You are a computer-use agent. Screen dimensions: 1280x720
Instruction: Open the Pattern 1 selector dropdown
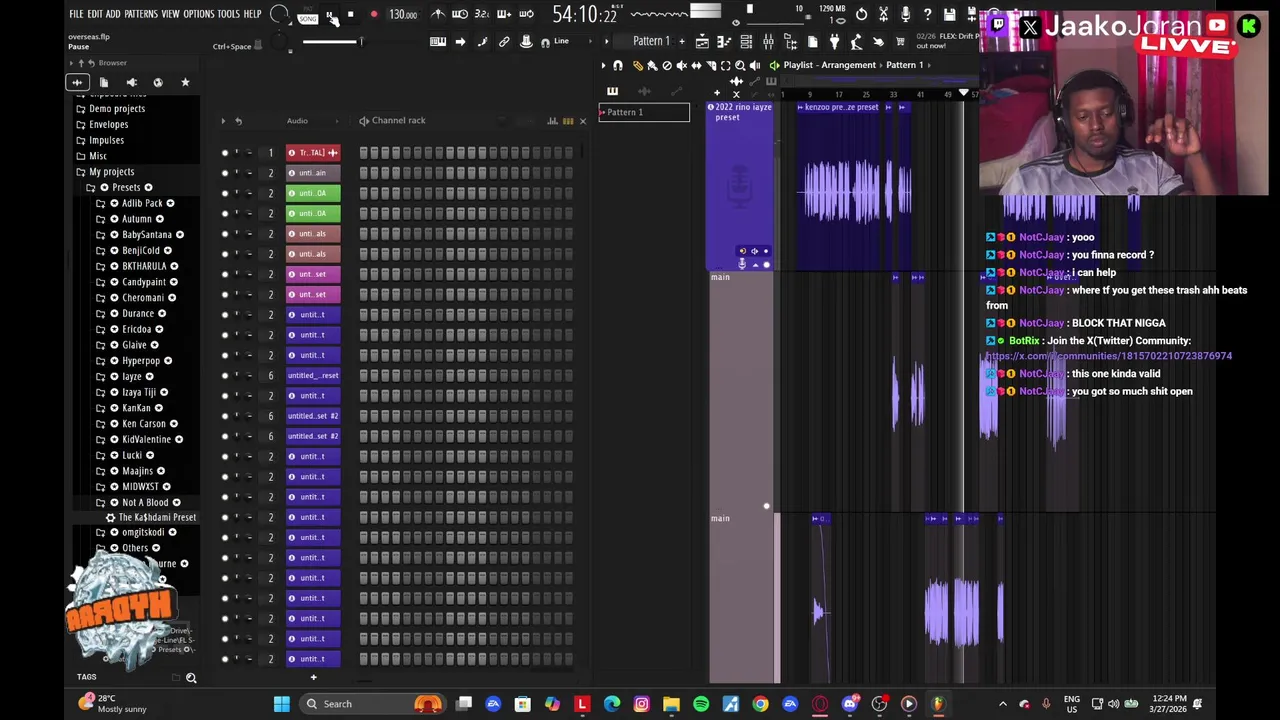(651, 41)
